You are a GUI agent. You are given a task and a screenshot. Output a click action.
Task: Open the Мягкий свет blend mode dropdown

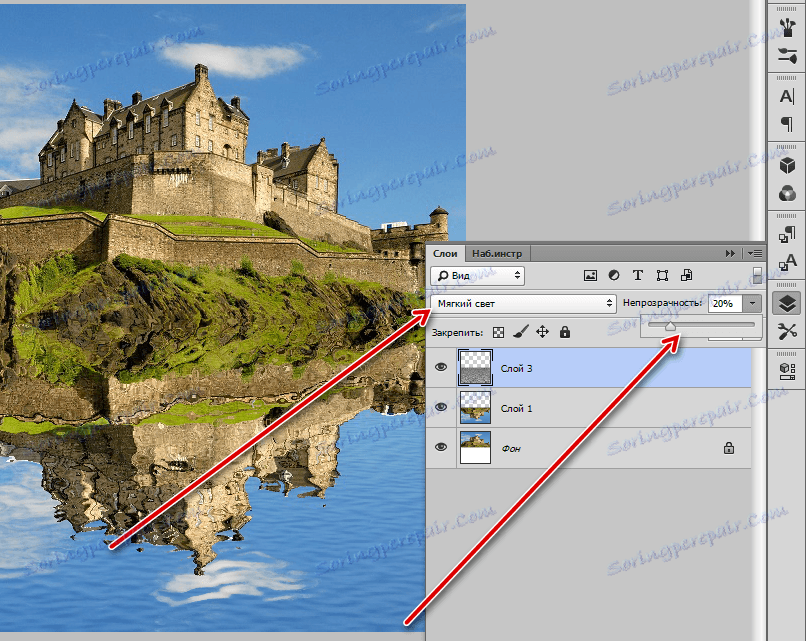point(523,304)
